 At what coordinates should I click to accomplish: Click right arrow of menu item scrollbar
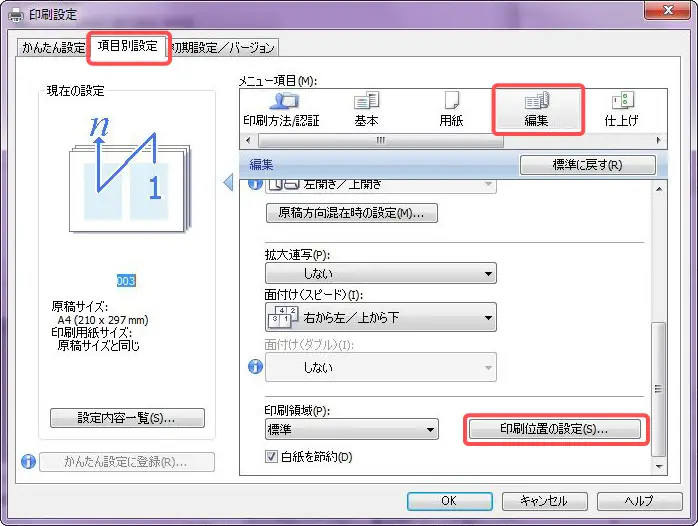pyautogui.click(x=659, y=141)
